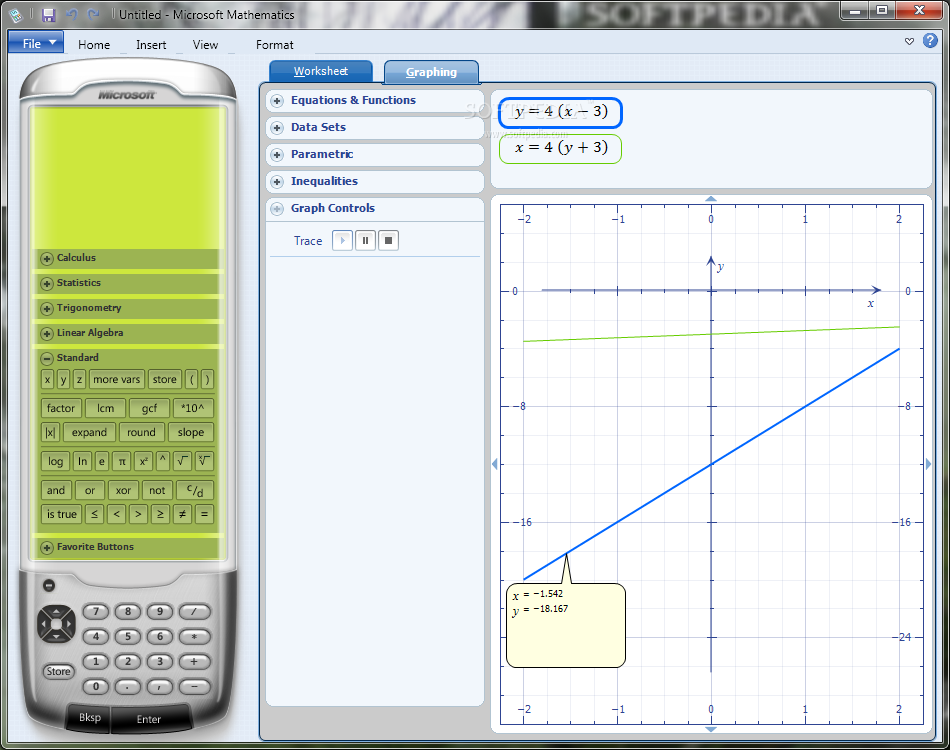Select the equation x = 4(y + 3)

coord(560,148)
